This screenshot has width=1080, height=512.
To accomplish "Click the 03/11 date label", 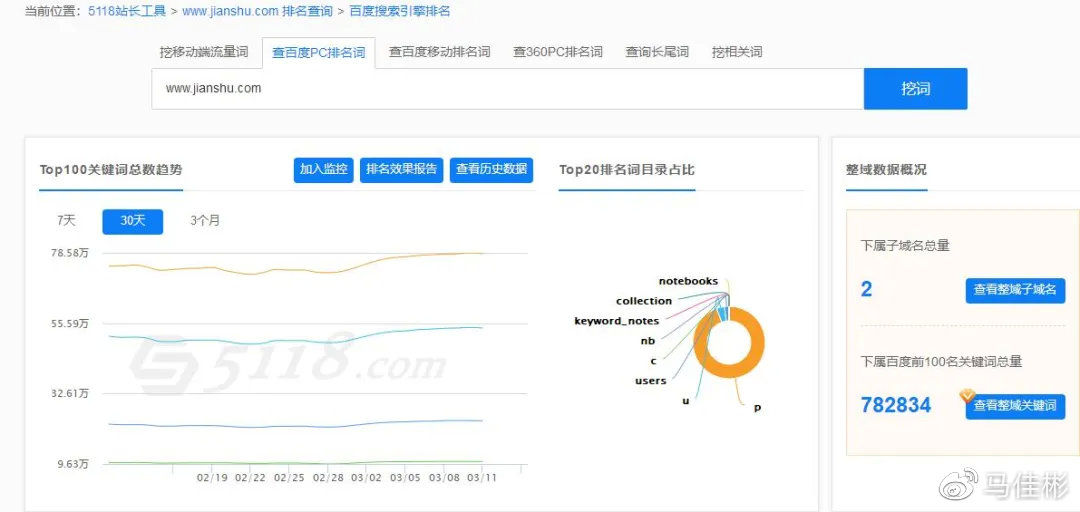I will [x=483, y=478].
